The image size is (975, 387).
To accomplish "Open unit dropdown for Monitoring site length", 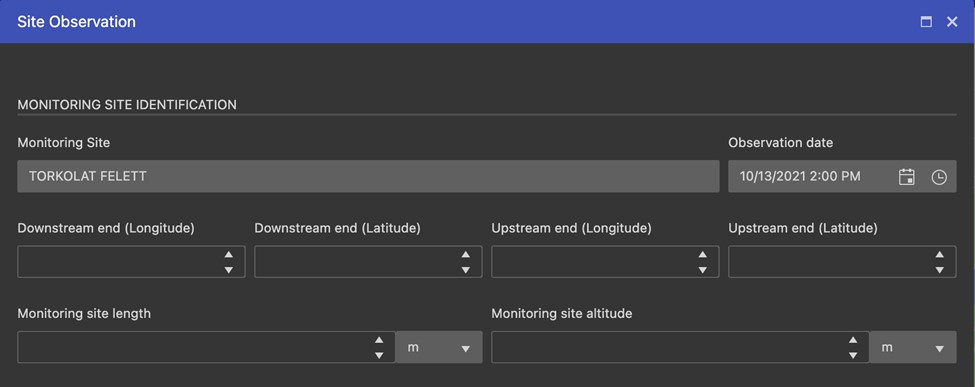I will pos(439,347).
